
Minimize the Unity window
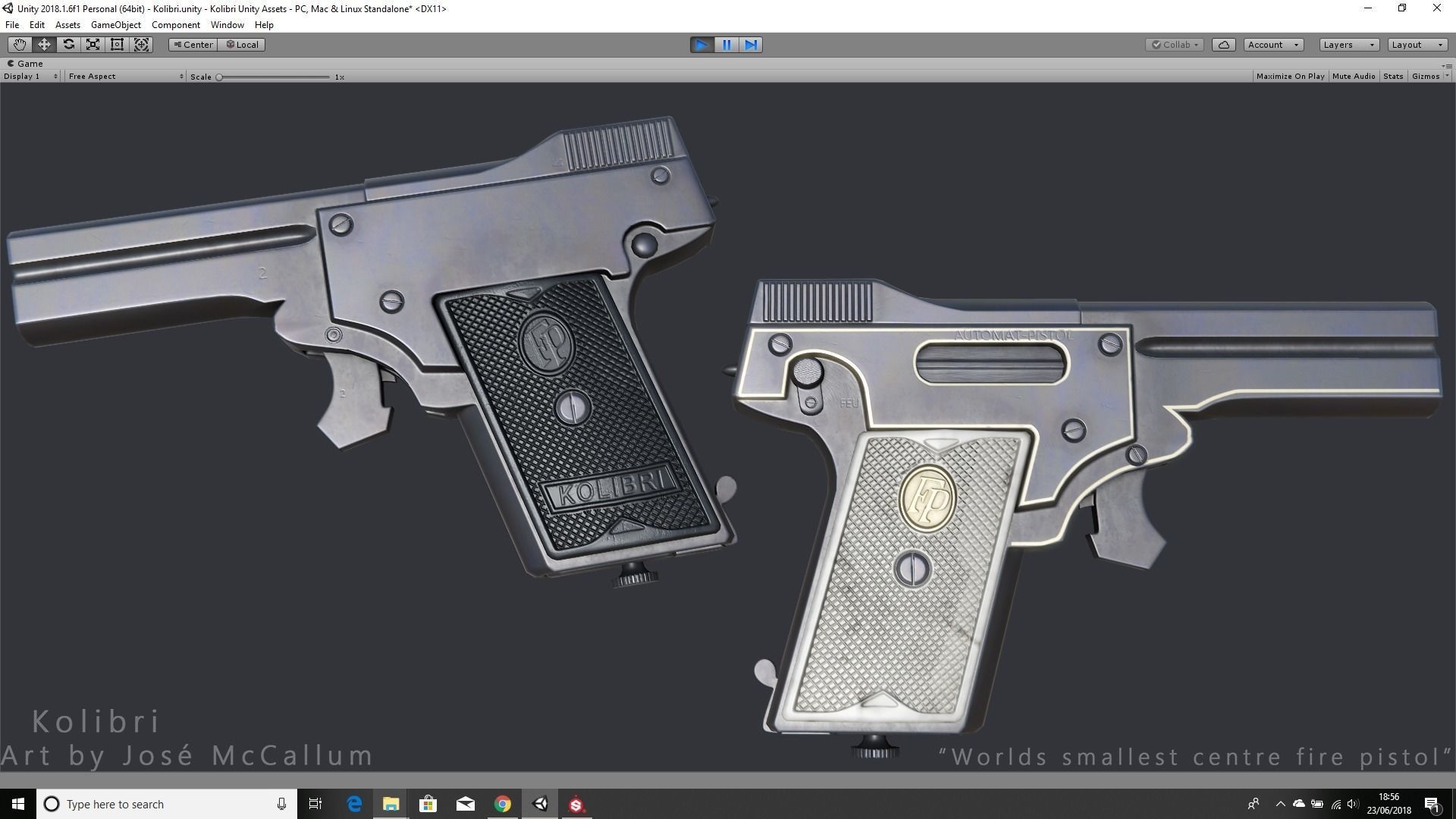(x=1368, y=8)
